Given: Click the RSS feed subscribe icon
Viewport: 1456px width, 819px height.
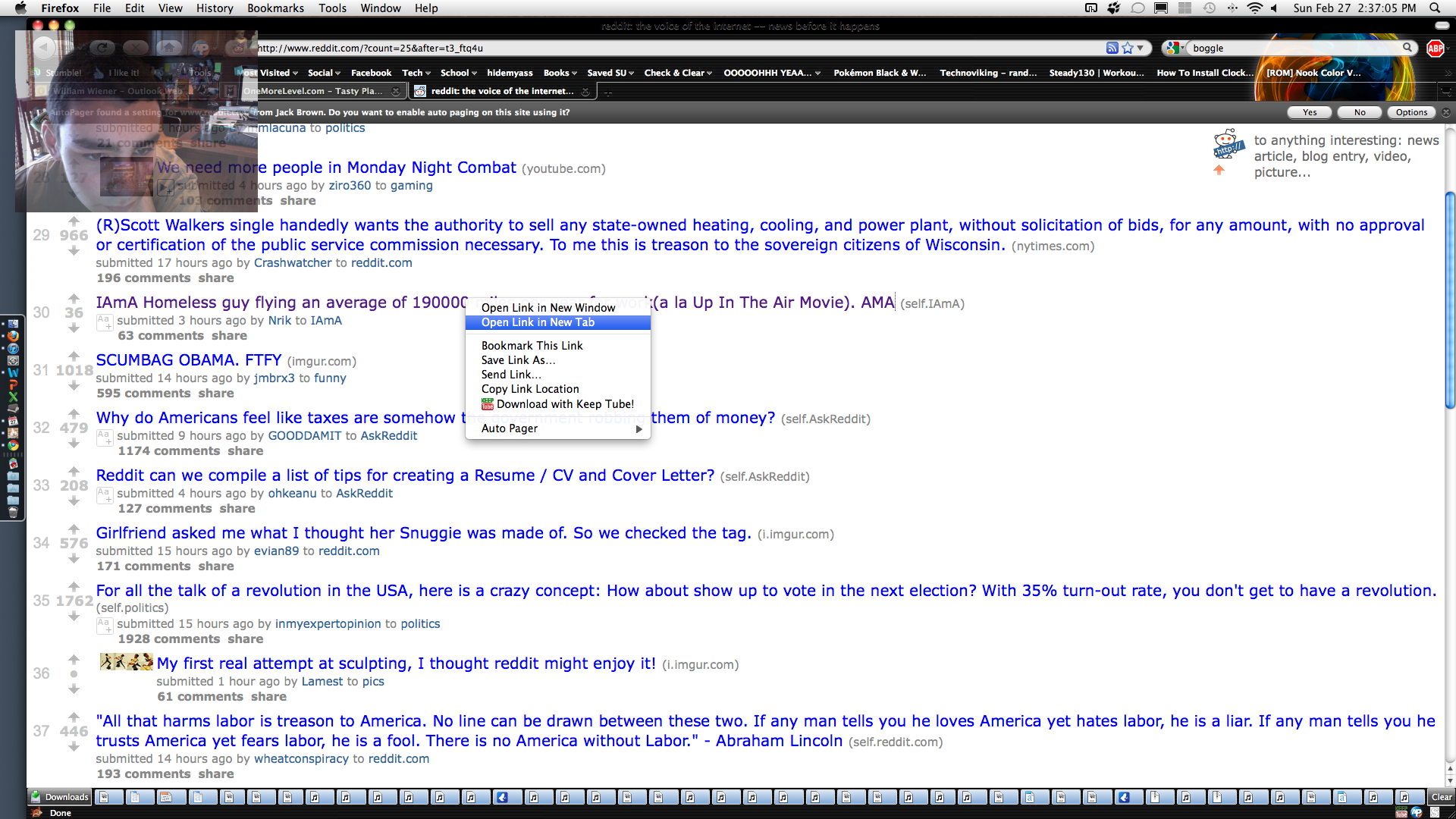Looking at the screenshot, I should click(x=1112, y=48).
